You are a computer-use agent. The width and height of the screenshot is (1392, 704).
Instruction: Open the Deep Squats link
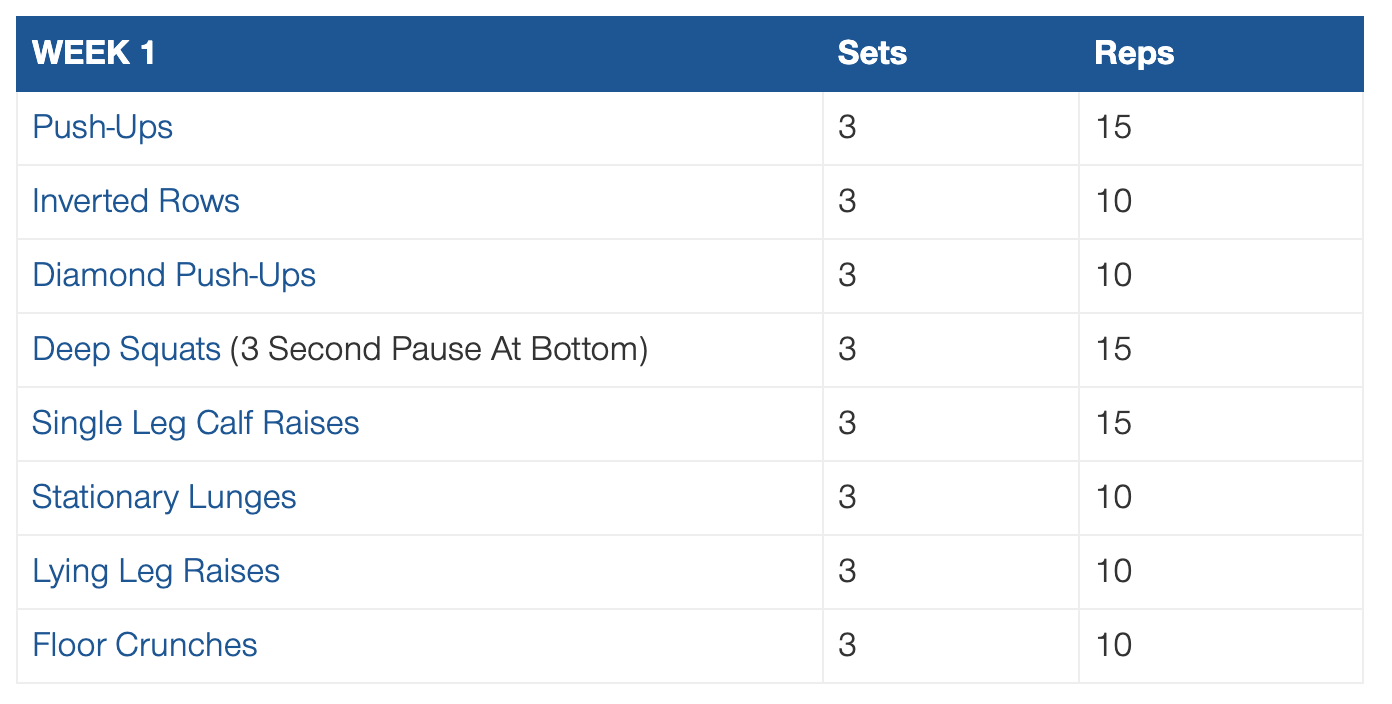pyautogui.click(x=126, y=350)
